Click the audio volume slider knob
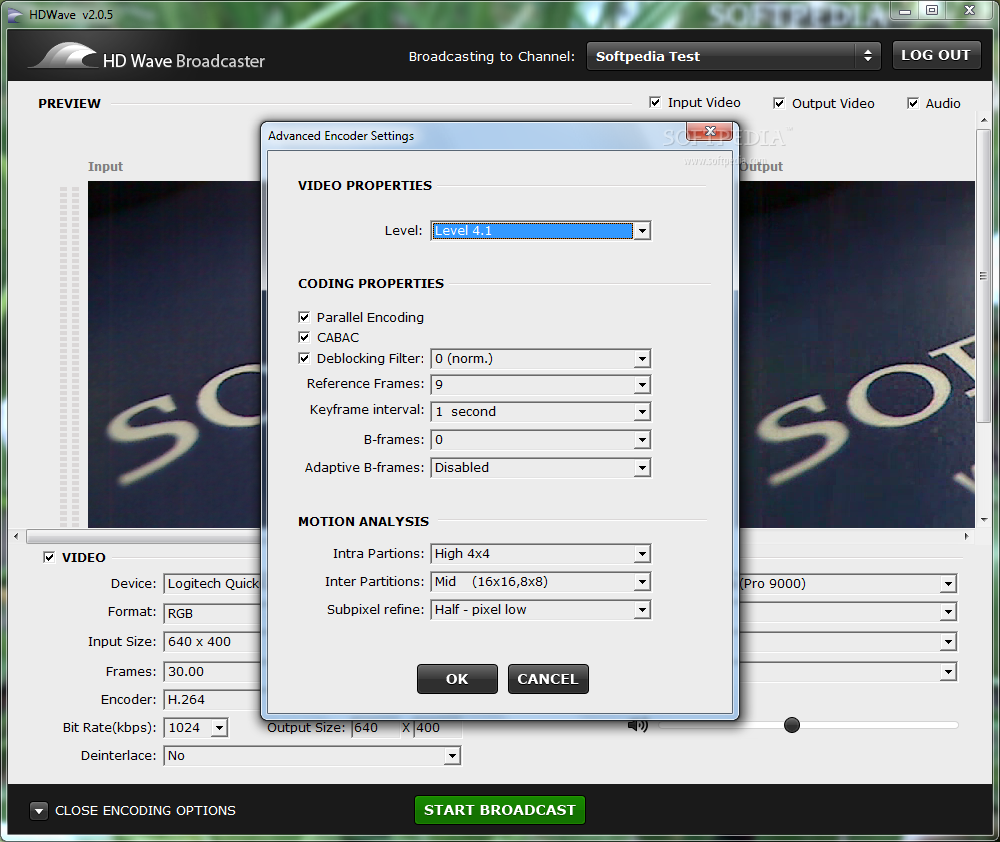This screenshot has width=1000, height=842. click(x=791, y=725)
